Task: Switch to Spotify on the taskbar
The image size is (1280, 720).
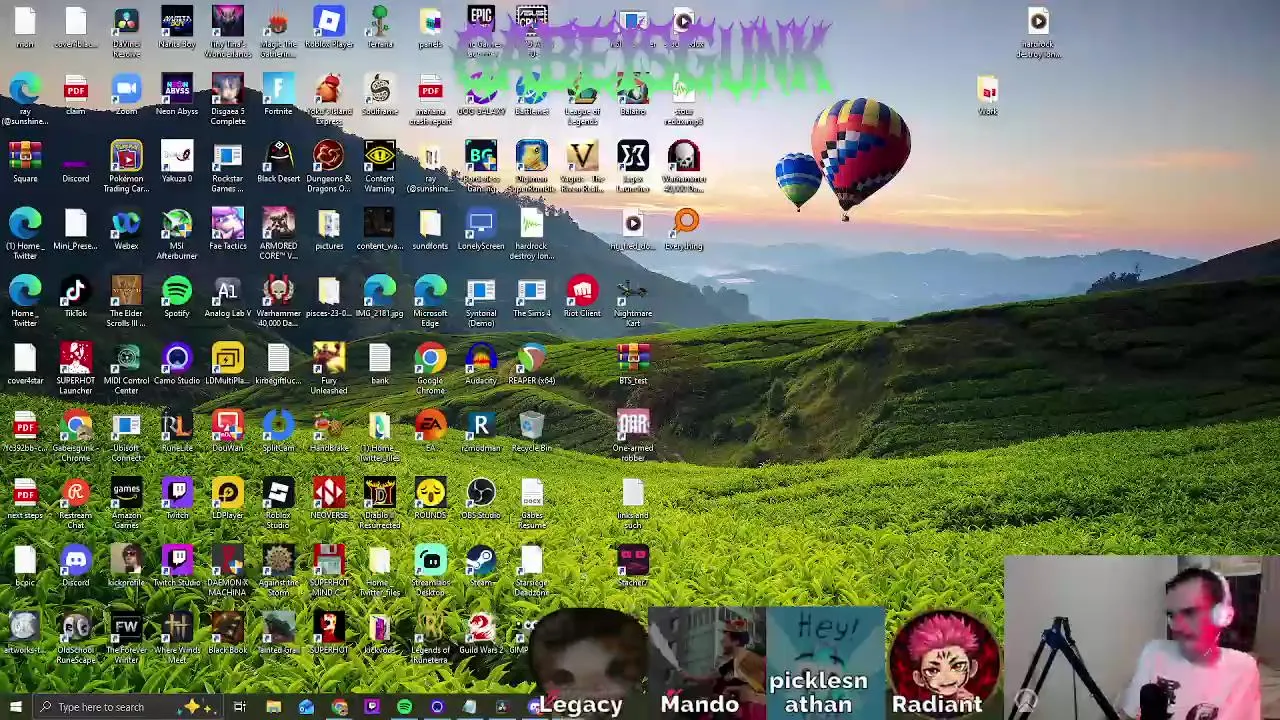Action: coord(404,707)
